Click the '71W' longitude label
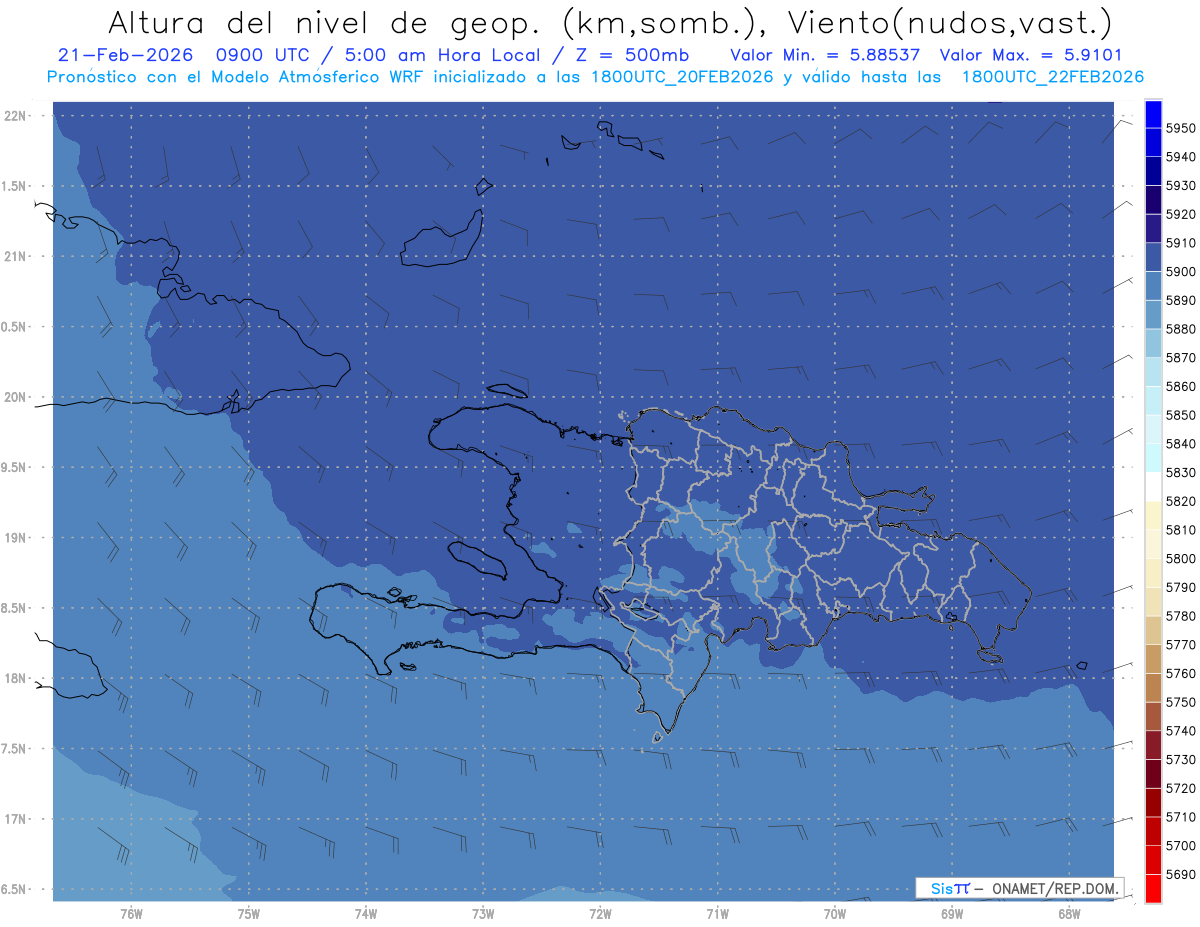 coord(718,914)
